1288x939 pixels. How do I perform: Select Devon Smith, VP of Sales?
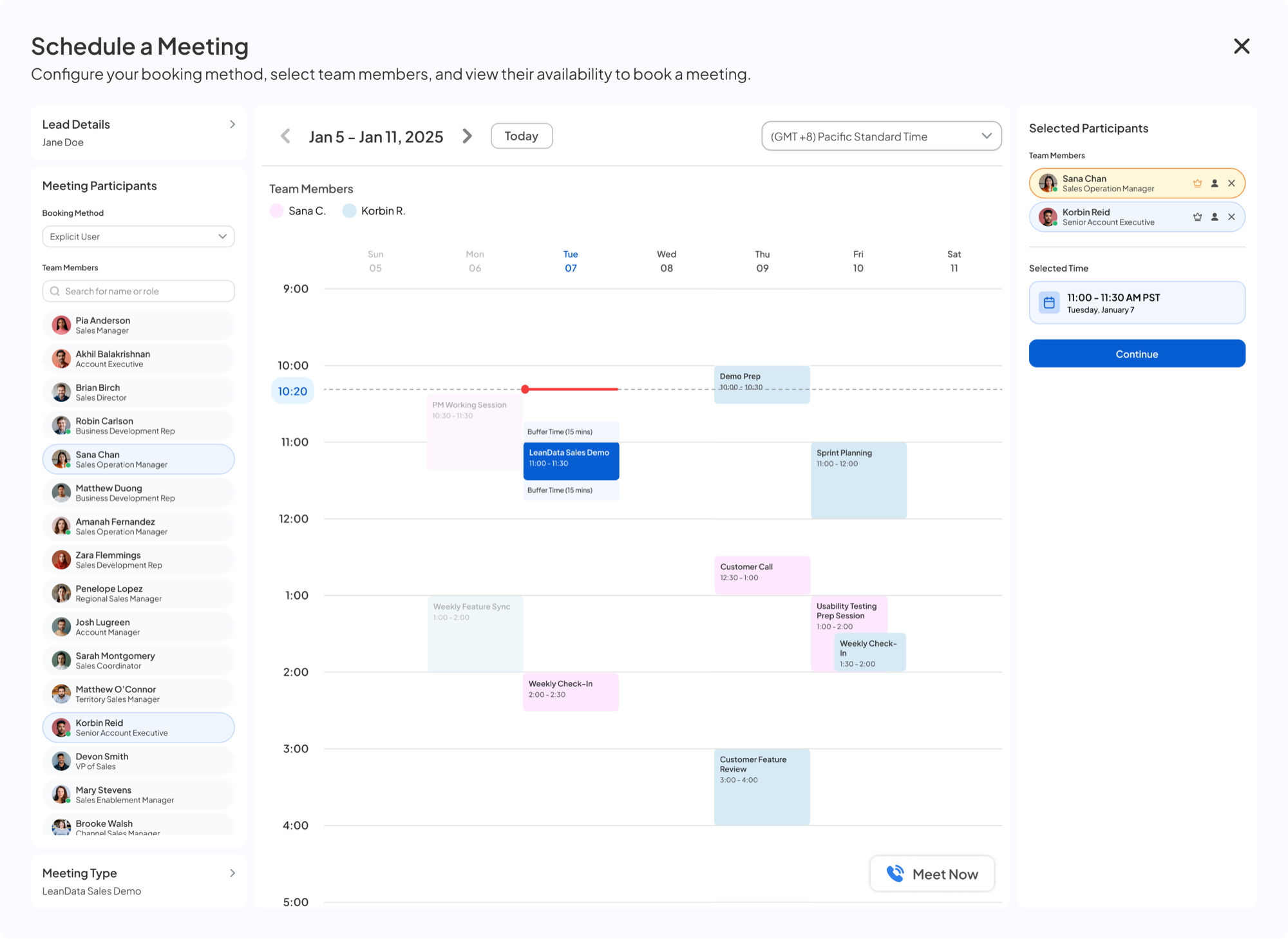(138, 761)
